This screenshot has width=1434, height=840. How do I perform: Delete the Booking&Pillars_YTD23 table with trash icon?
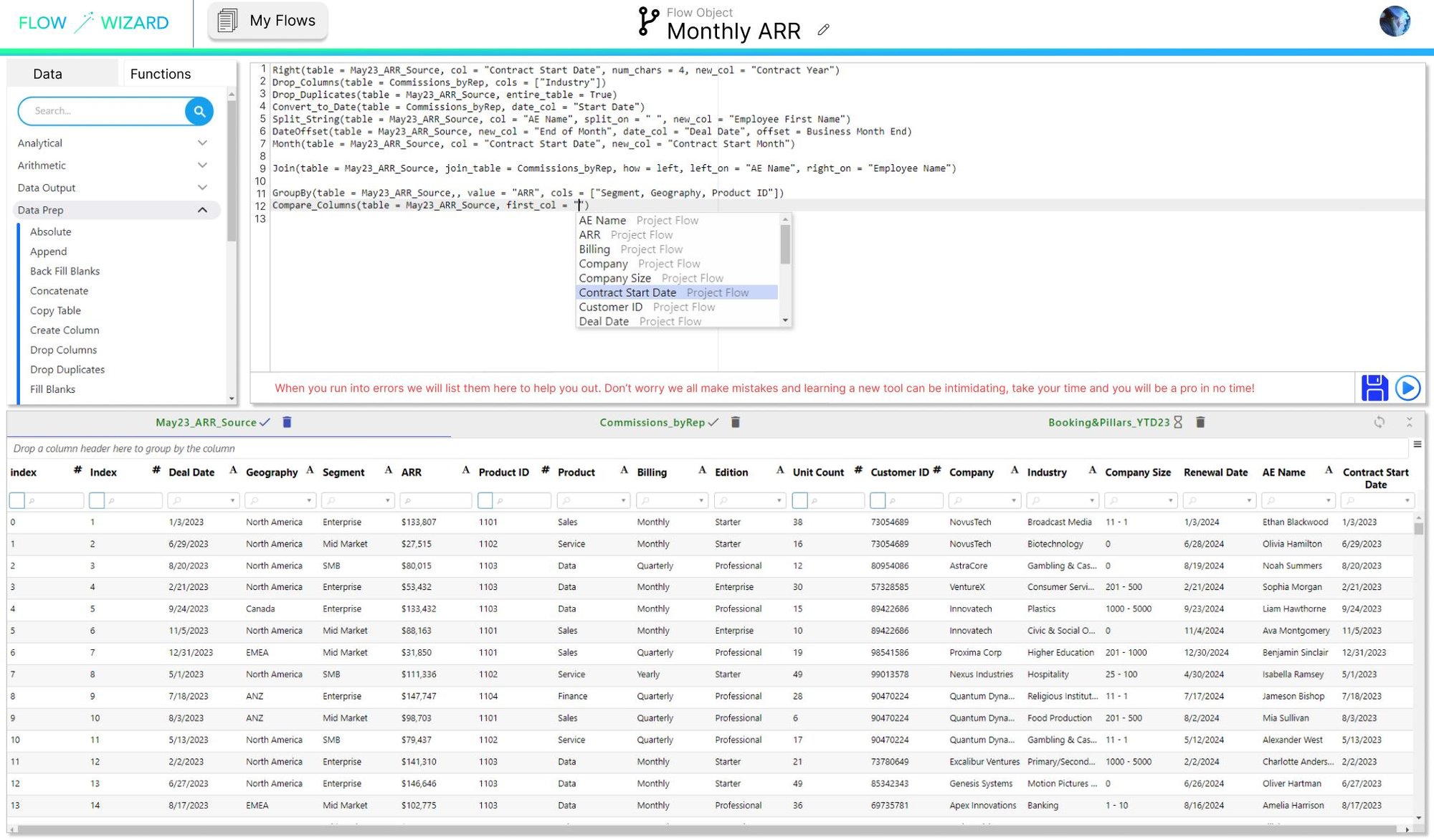1200,422
